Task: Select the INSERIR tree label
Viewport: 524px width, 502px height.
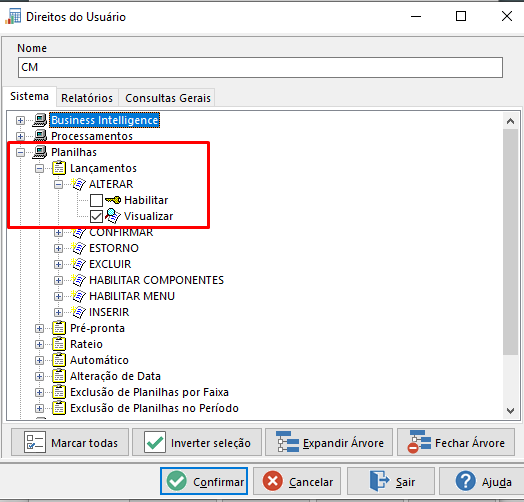Action: pyautogui.click(x=109, y=312)
